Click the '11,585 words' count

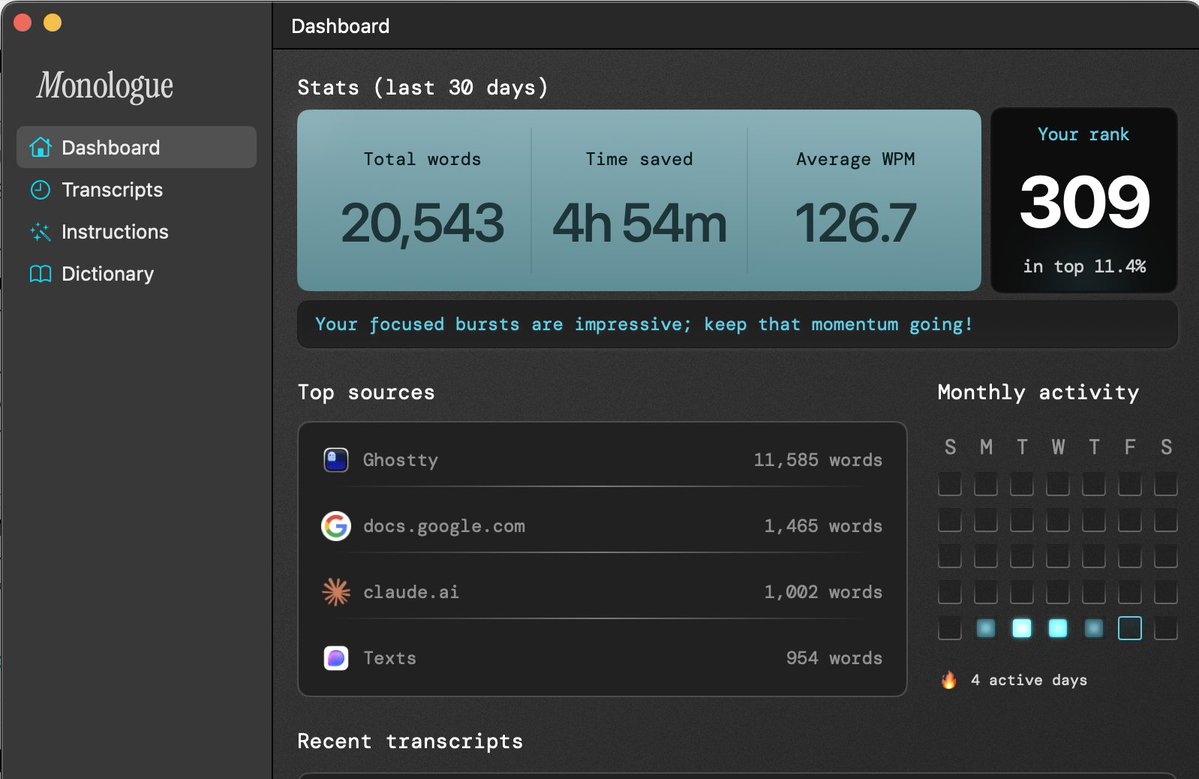click(x=818, y=459)
